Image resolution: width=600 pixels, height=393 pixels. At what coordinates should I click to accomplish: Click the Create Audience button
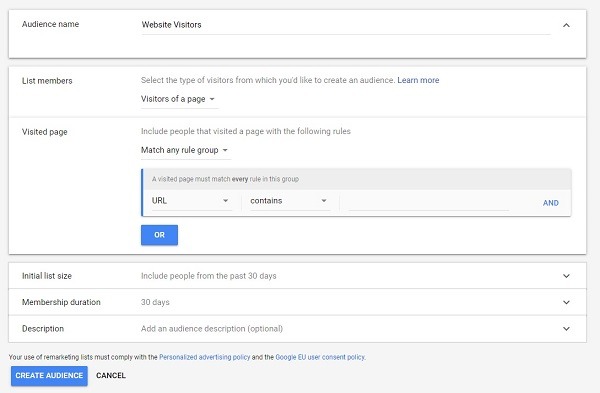pyautogui.click(x=49, y=375)
